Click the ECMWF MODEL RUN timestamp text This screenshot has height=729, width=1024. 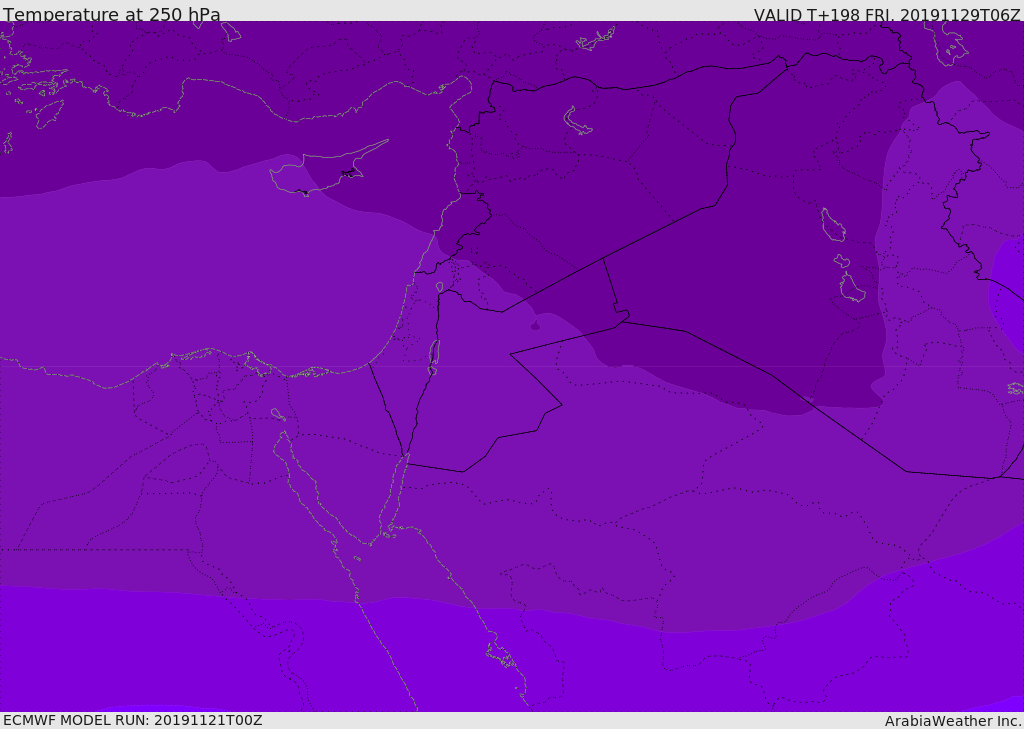click(x=132, y=720)
